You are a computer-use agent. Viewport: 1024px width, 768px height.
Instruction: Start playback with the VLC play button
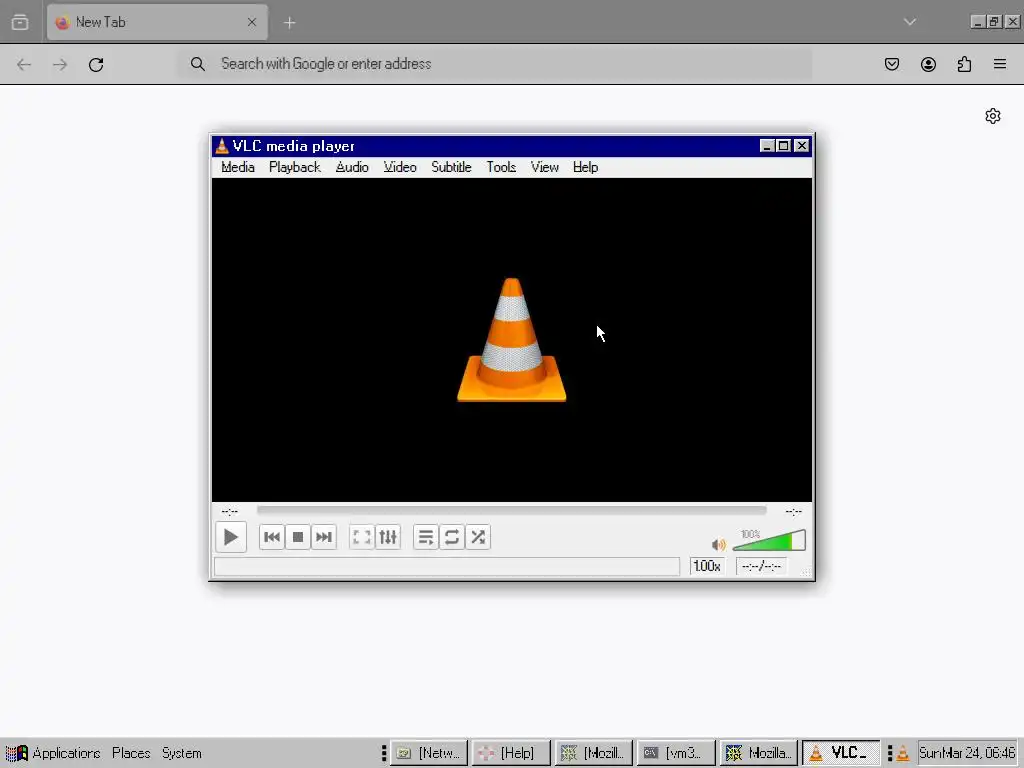tap(231, 537)
